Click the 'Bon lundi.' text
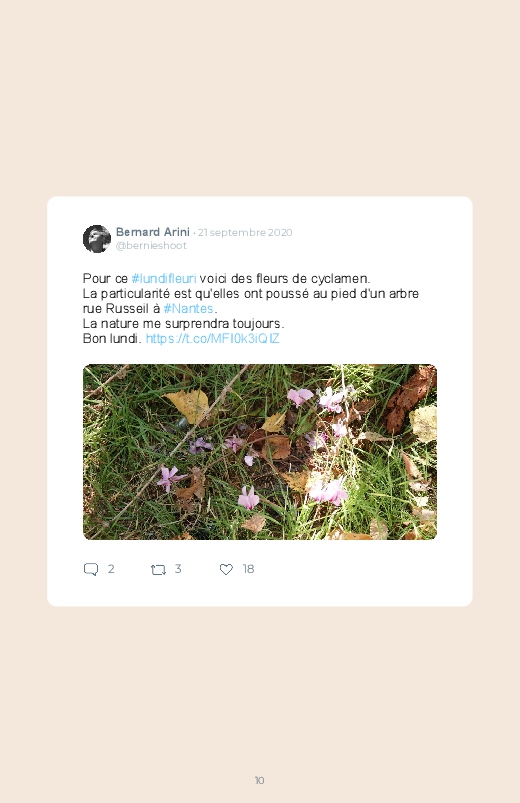520x803 pixels. point(112,339)
